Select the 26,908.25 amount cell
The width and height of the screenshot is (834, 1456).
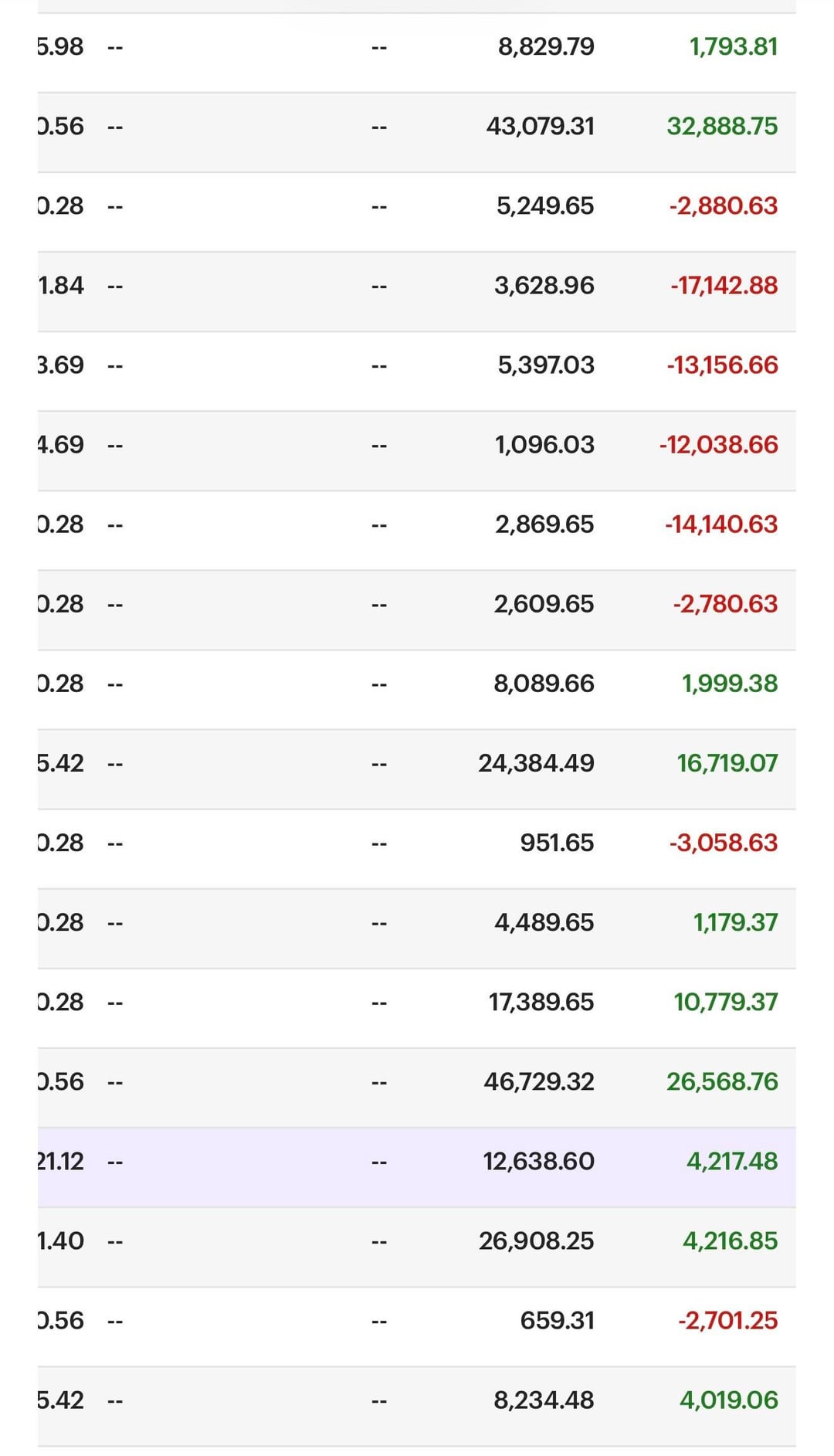[x=536, y=1240]
